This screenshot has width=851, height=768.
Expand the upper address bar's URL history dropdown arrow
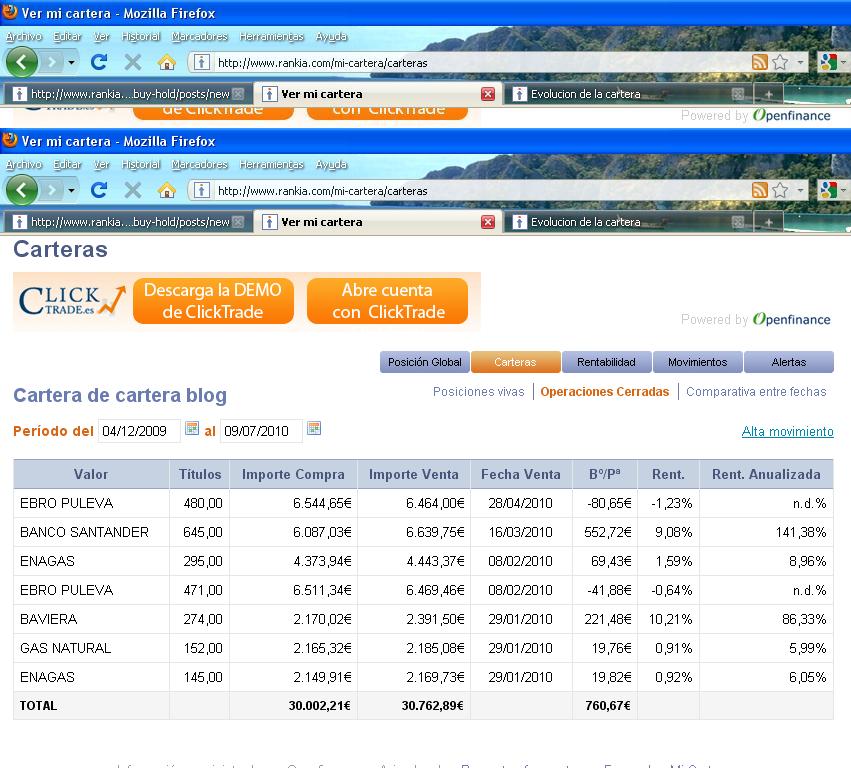(x=799, y=62)
